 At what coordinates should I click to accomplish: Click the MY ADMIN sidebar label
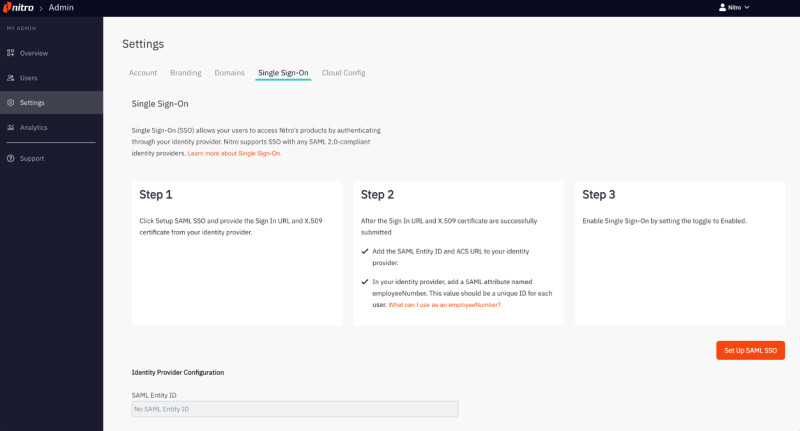click(x=21, y=29)
